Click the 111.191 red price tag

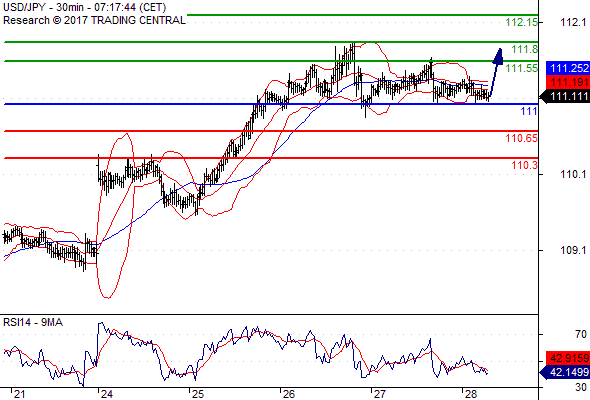tap(568, 82)
